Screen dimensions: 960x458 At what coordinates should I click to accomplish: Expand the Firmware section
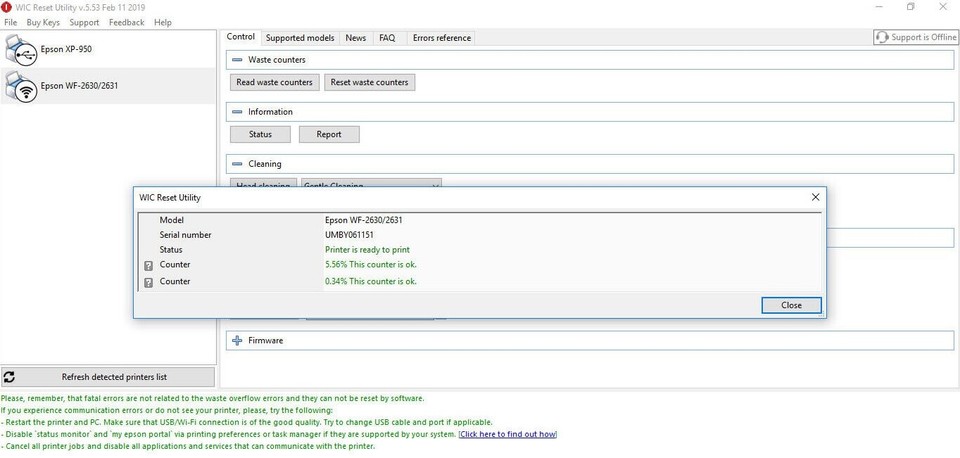[237, 340]
